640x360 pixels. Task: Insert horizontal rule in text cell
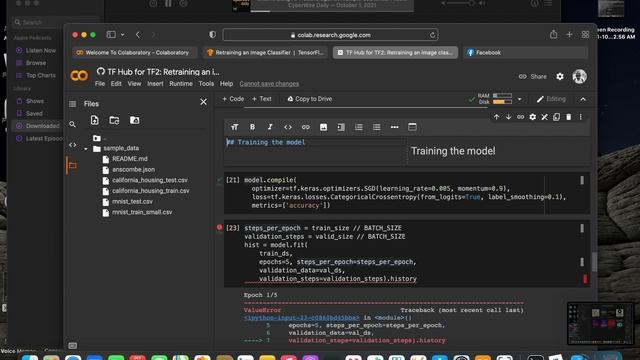pos(394,127)
